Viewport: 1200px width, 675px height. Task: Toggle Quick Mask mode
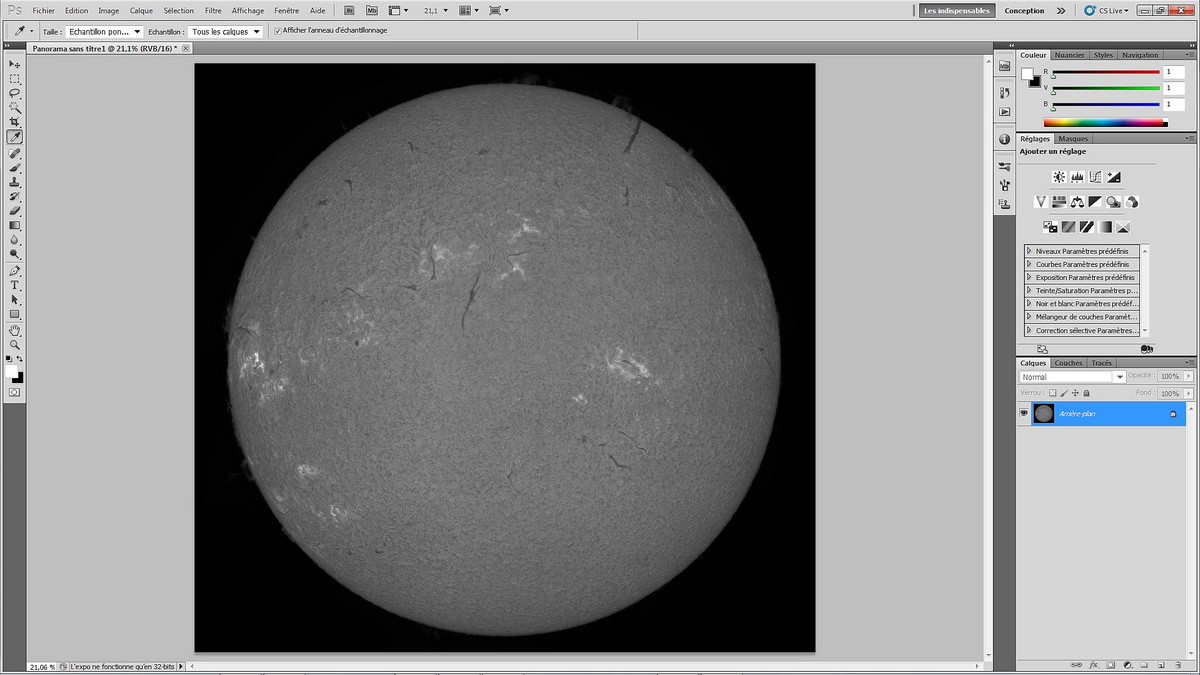(x=15, y=392)
